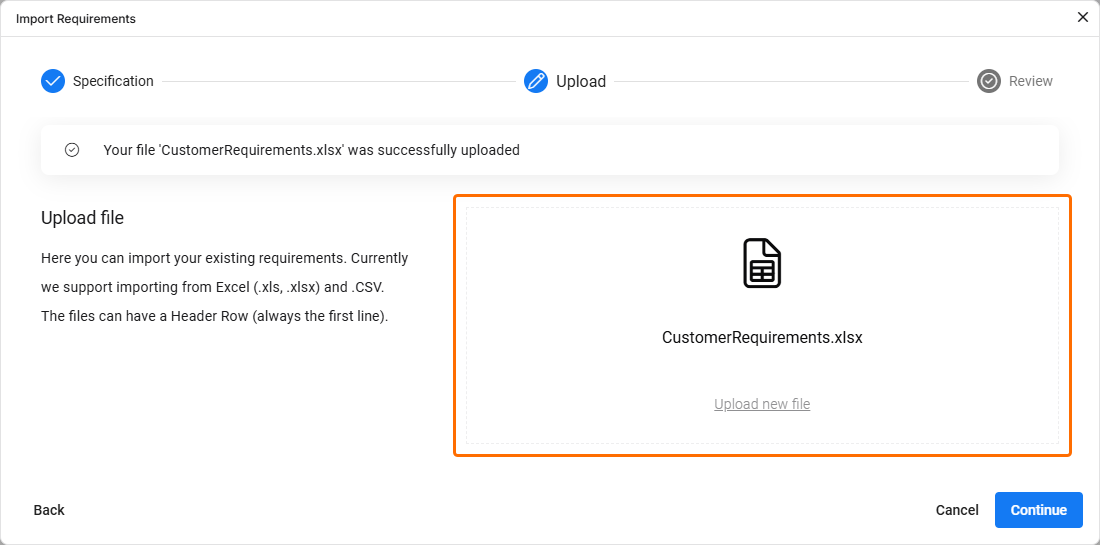Click the Upload step pencil icon
The image size is (1100, 545).
[536, 81]
